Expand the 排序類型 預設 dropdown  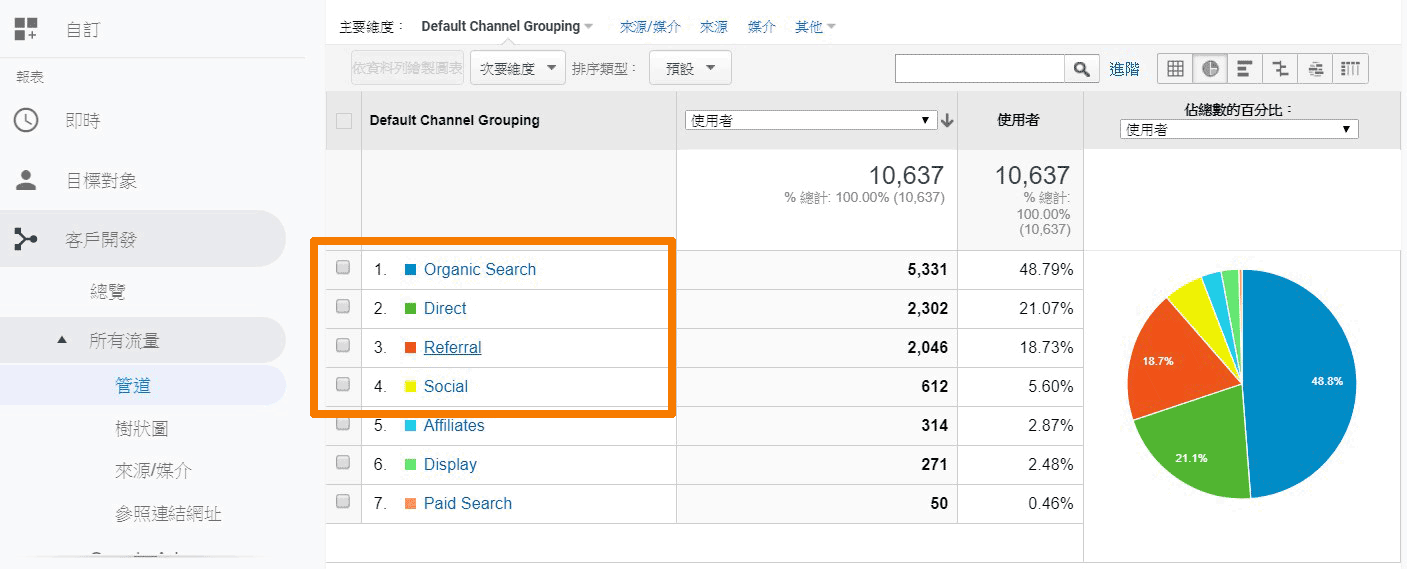click(690, 68)
